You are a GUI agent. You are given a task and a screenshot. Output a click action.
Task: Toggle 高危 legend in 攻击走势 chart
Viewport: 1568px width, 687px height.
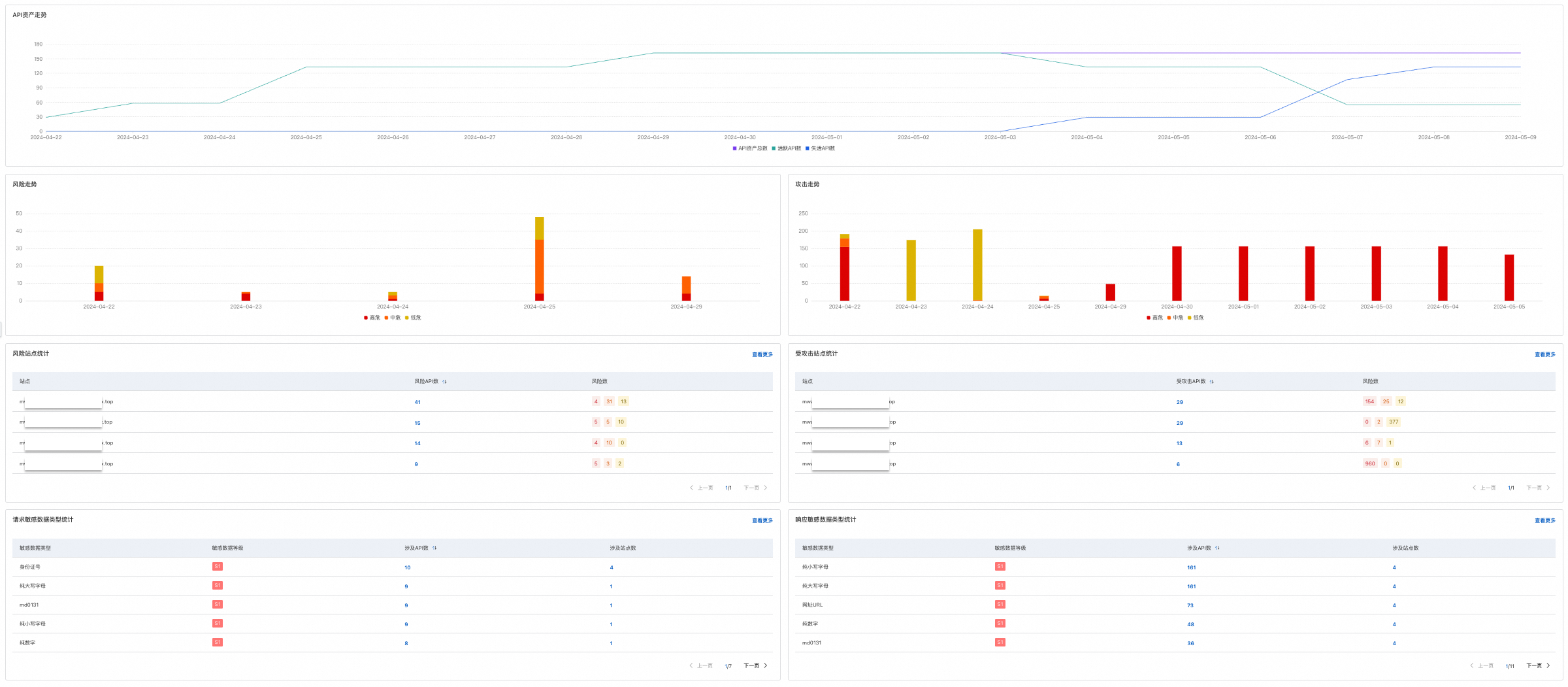[1154, 318]
